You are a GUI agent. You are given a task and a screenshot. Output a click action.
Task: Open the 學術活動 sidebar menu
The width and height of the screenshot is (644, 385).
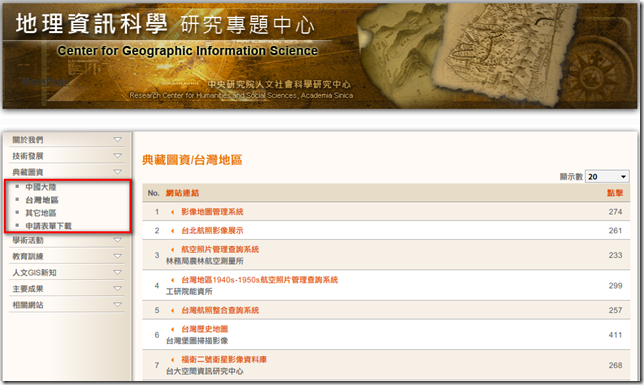[28, 240]
